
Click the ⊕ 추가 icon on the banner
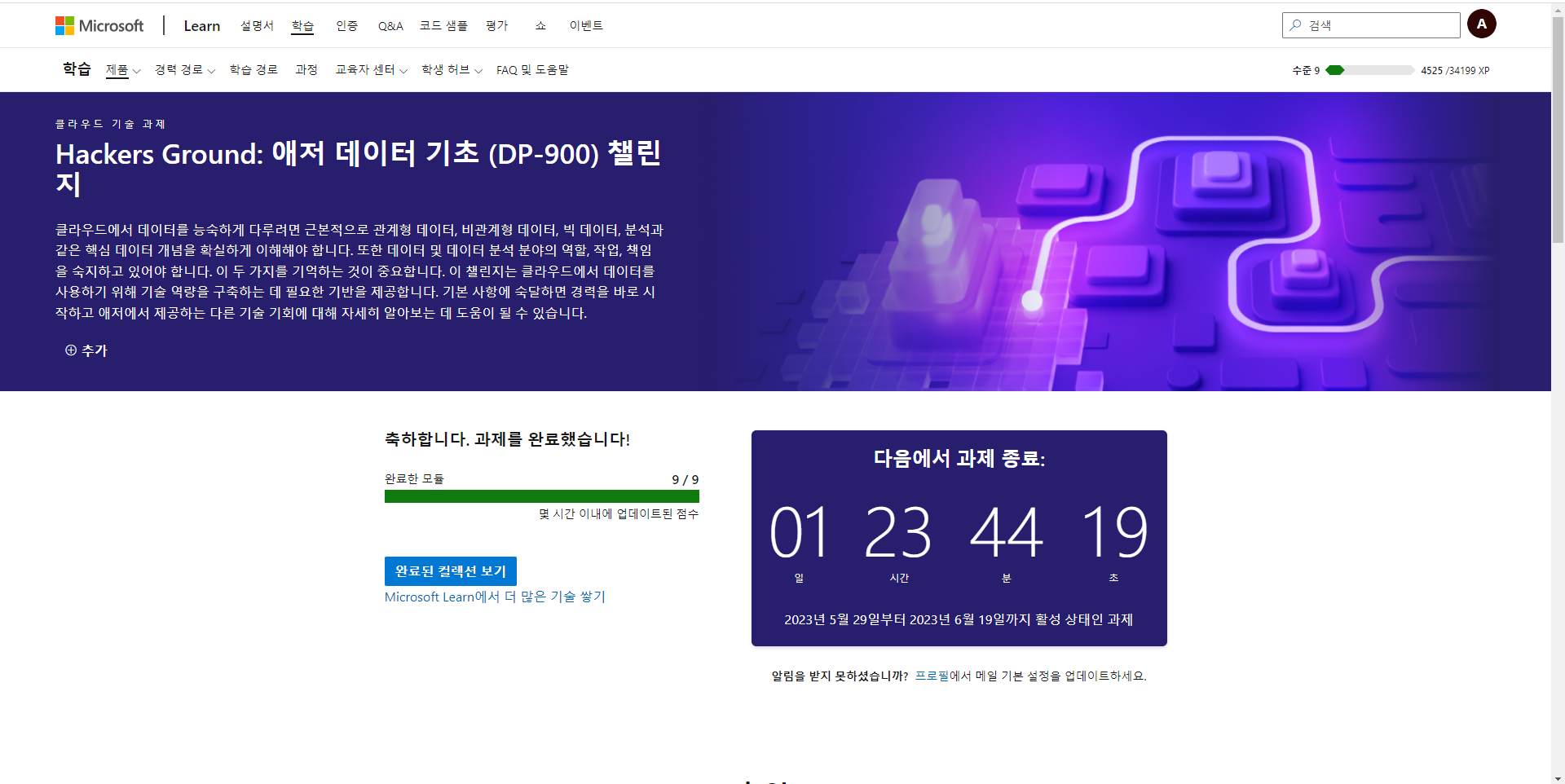(71, 350)
